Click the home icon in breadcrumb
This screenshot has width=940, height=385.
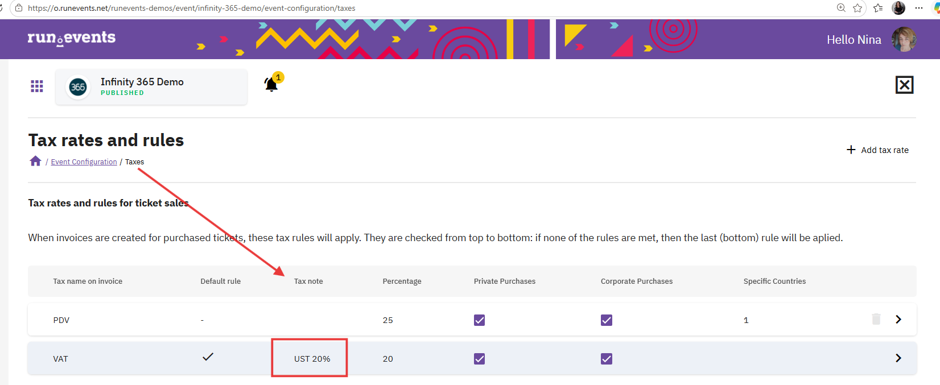pyautogui.click(x=35, y=161)
